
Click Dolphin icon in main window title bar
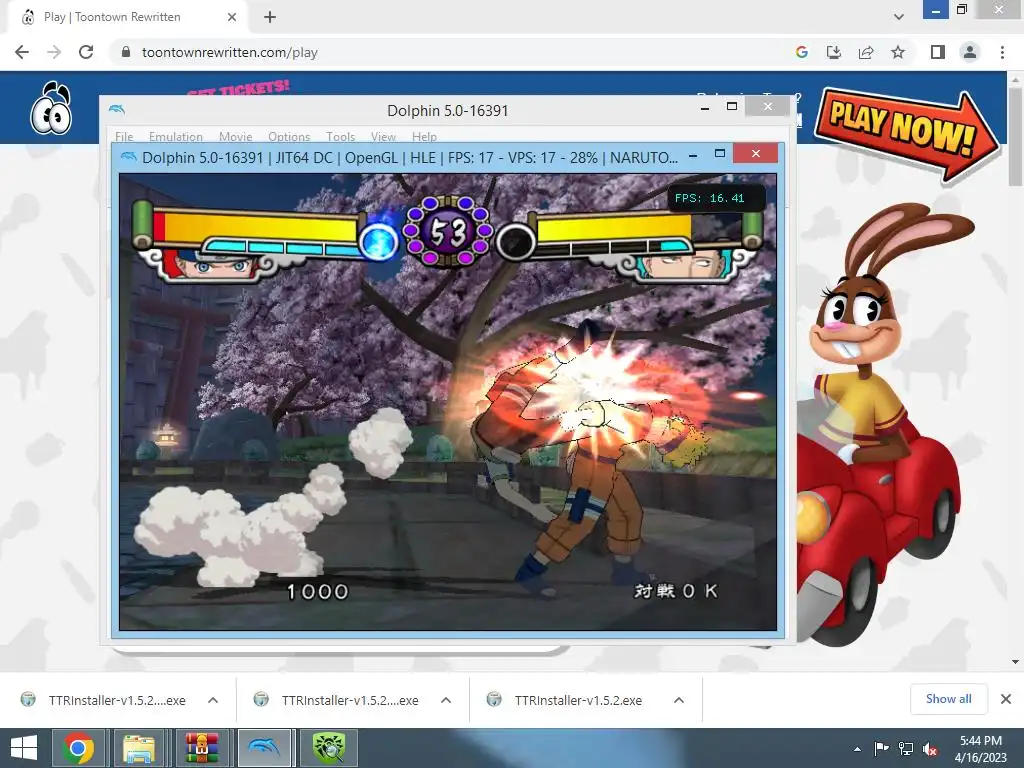tap(117, 109)
